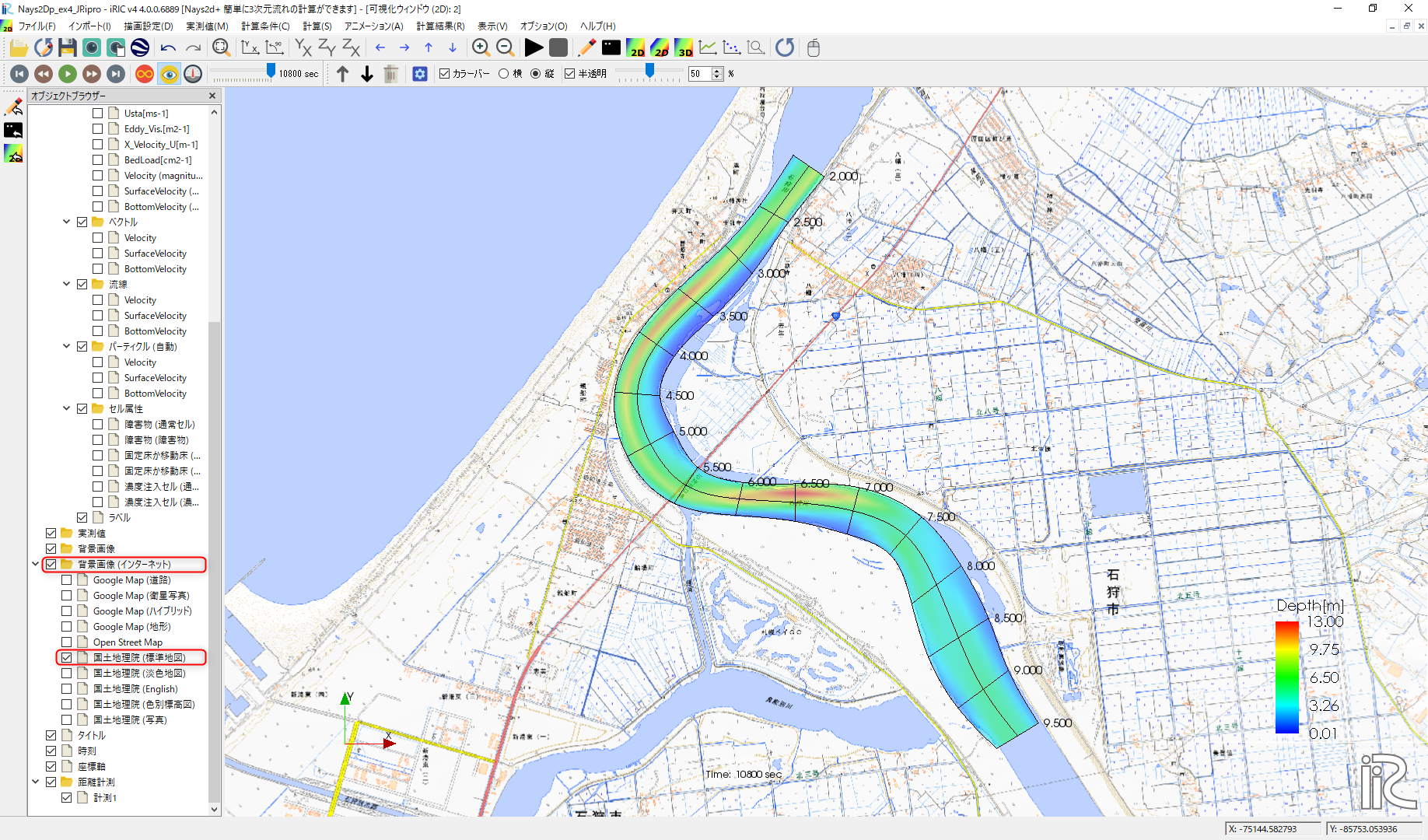Screen dimensions: 1428x840
Task: Click the time step slider handle
Action: point(271,72)
